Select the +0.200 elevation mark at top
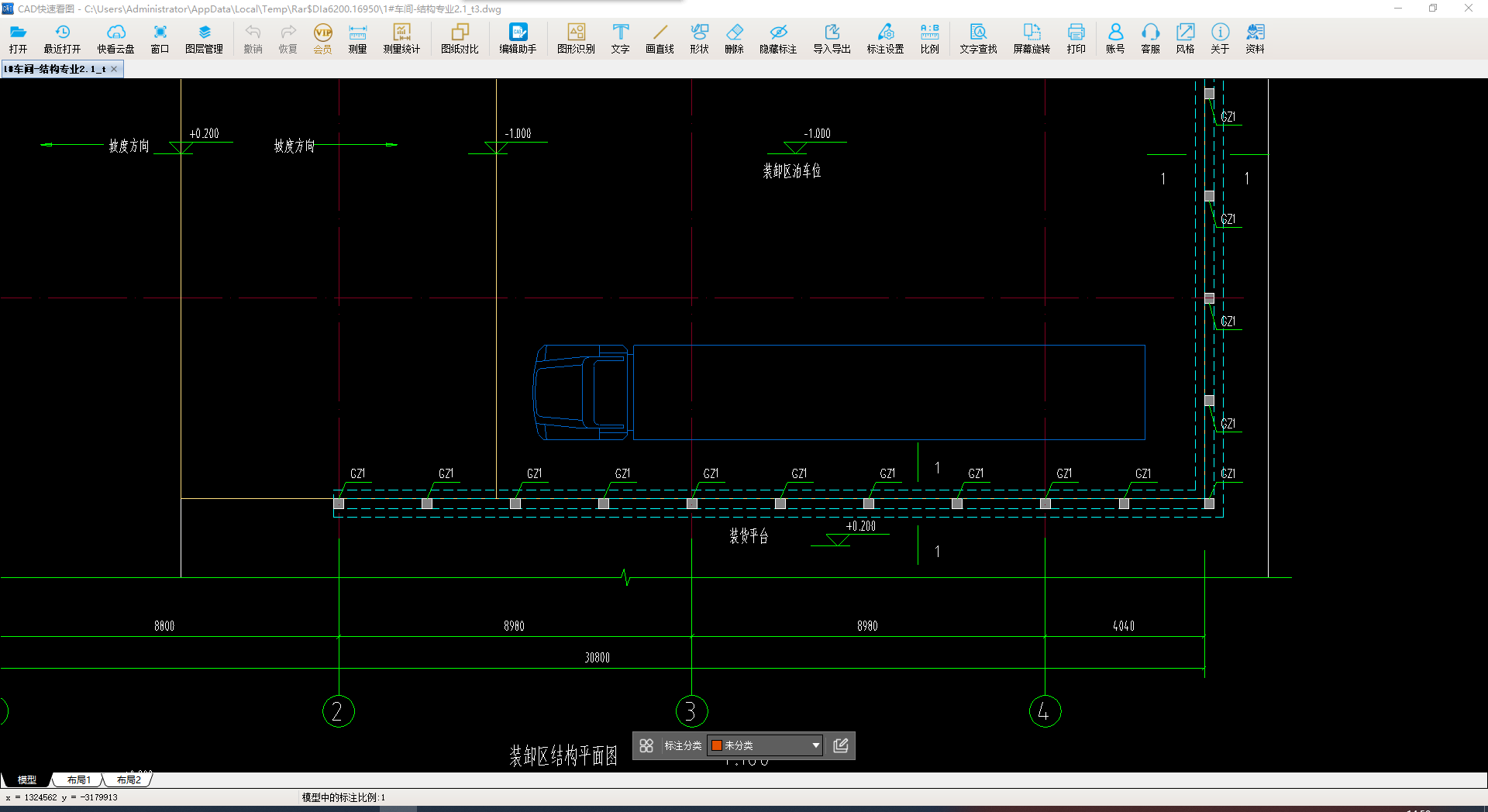 tap(205, 133)
